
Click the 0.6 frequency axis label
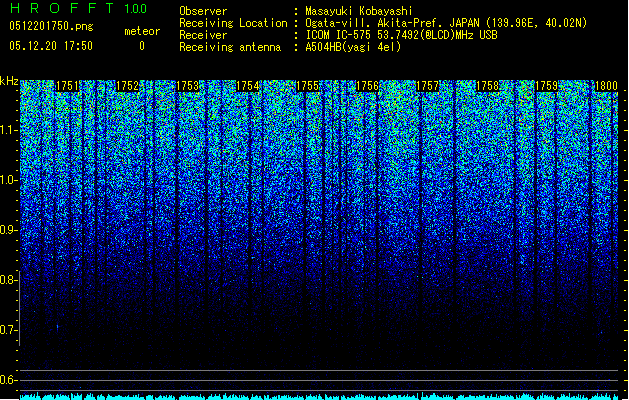[8, 380]
